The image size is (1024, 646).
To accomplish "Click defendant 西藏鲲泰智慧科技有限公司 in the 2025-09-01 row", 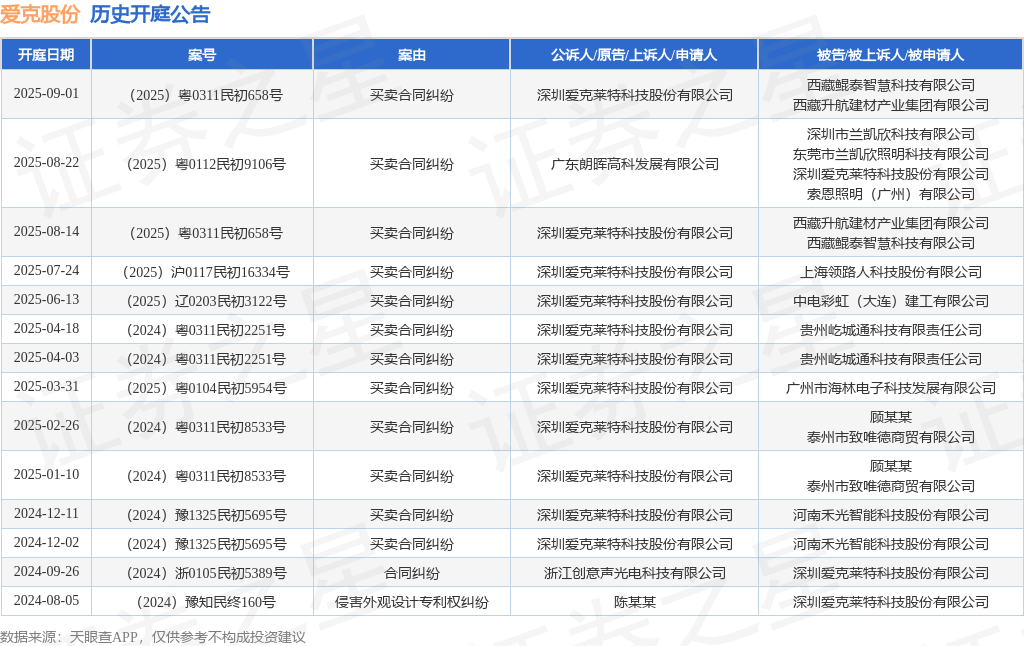I will click(891, 85).
